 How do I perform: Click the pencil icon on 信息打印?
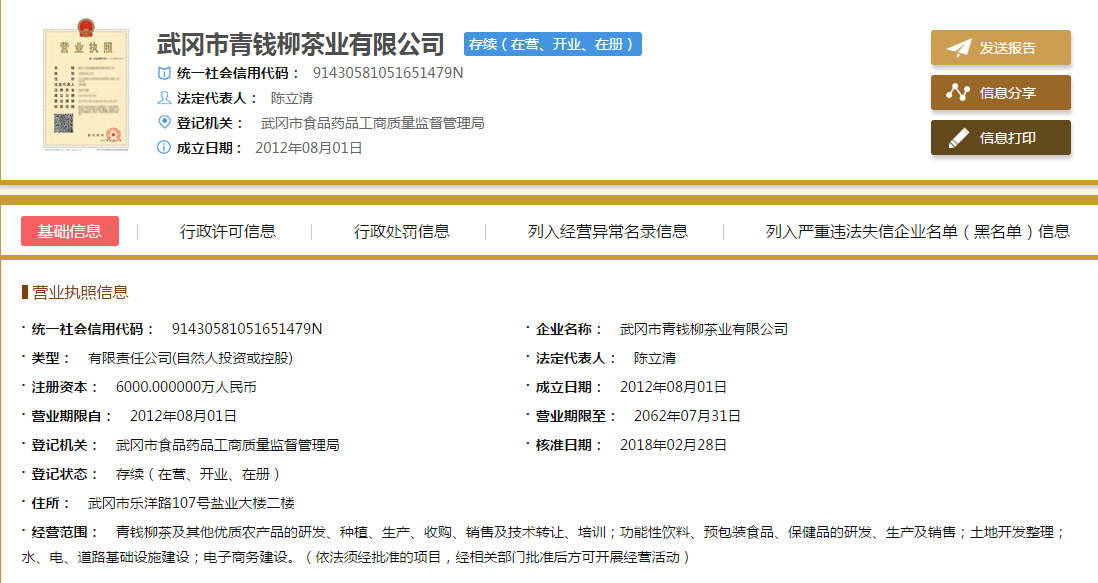959,138
